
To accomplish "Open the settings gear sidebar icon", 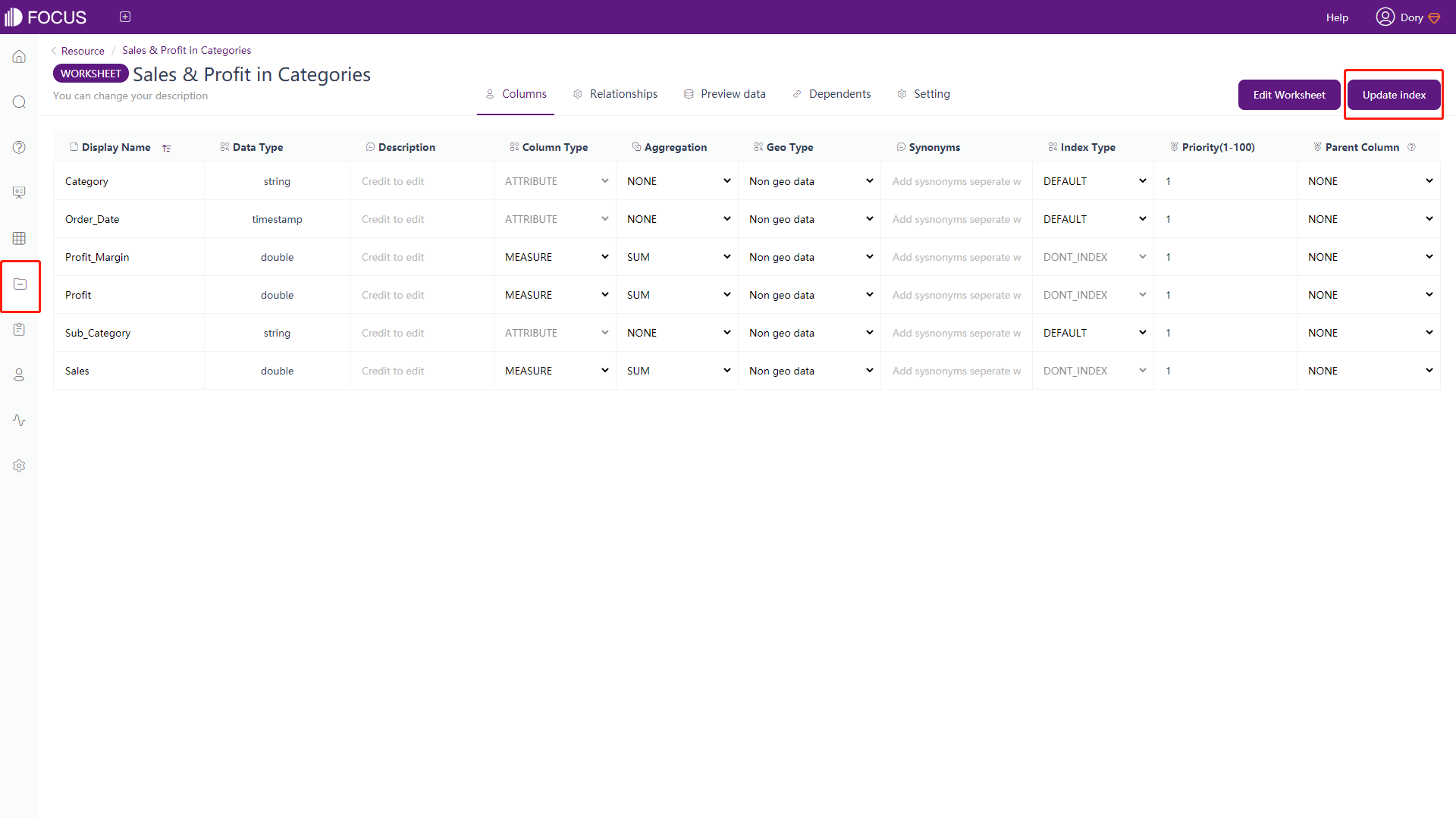I will [x=20, y=465].
